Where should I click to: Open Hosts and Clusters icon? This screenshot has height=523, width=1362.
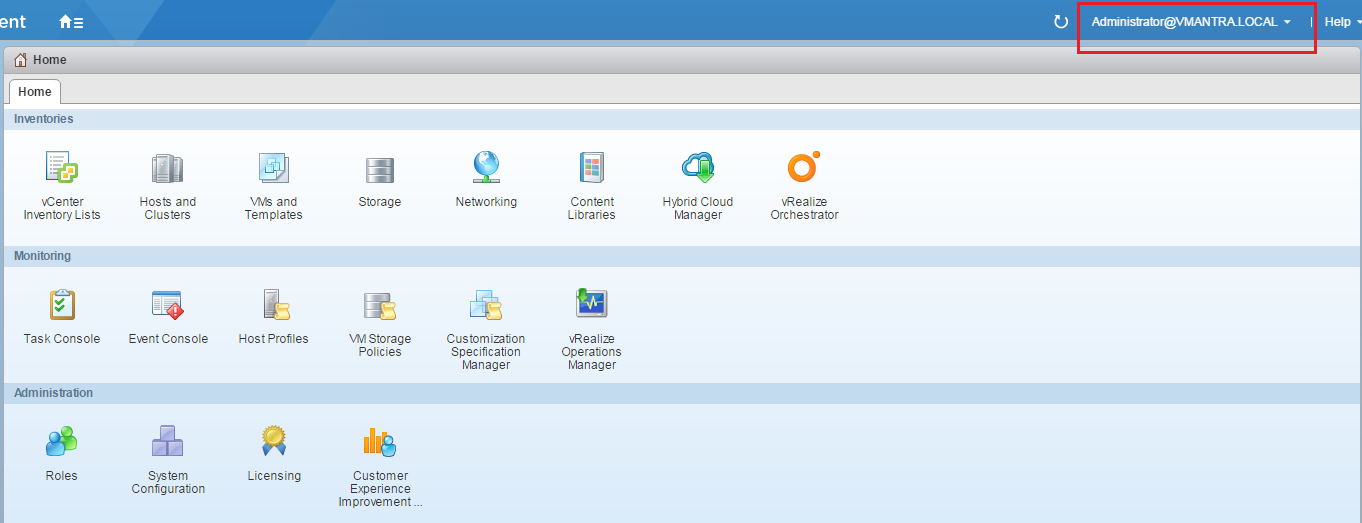167,168
